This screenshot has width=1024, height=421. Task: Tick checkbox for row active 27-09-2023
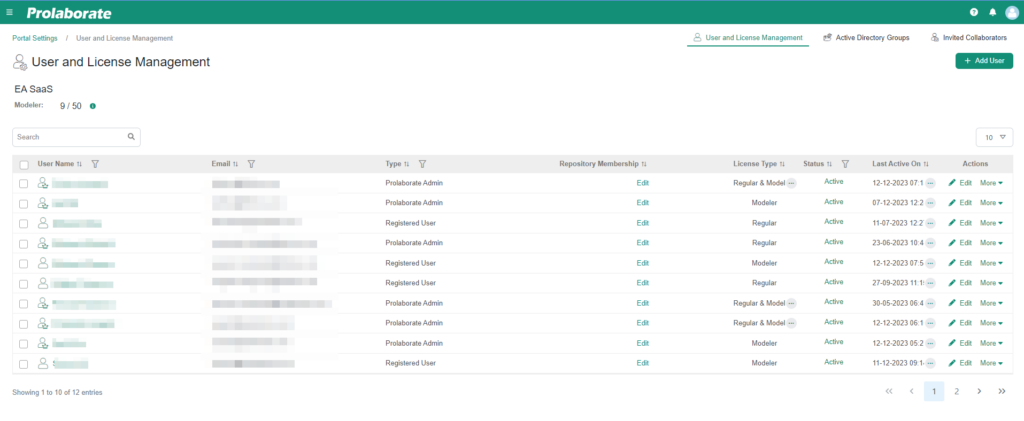tap(24, 284)
